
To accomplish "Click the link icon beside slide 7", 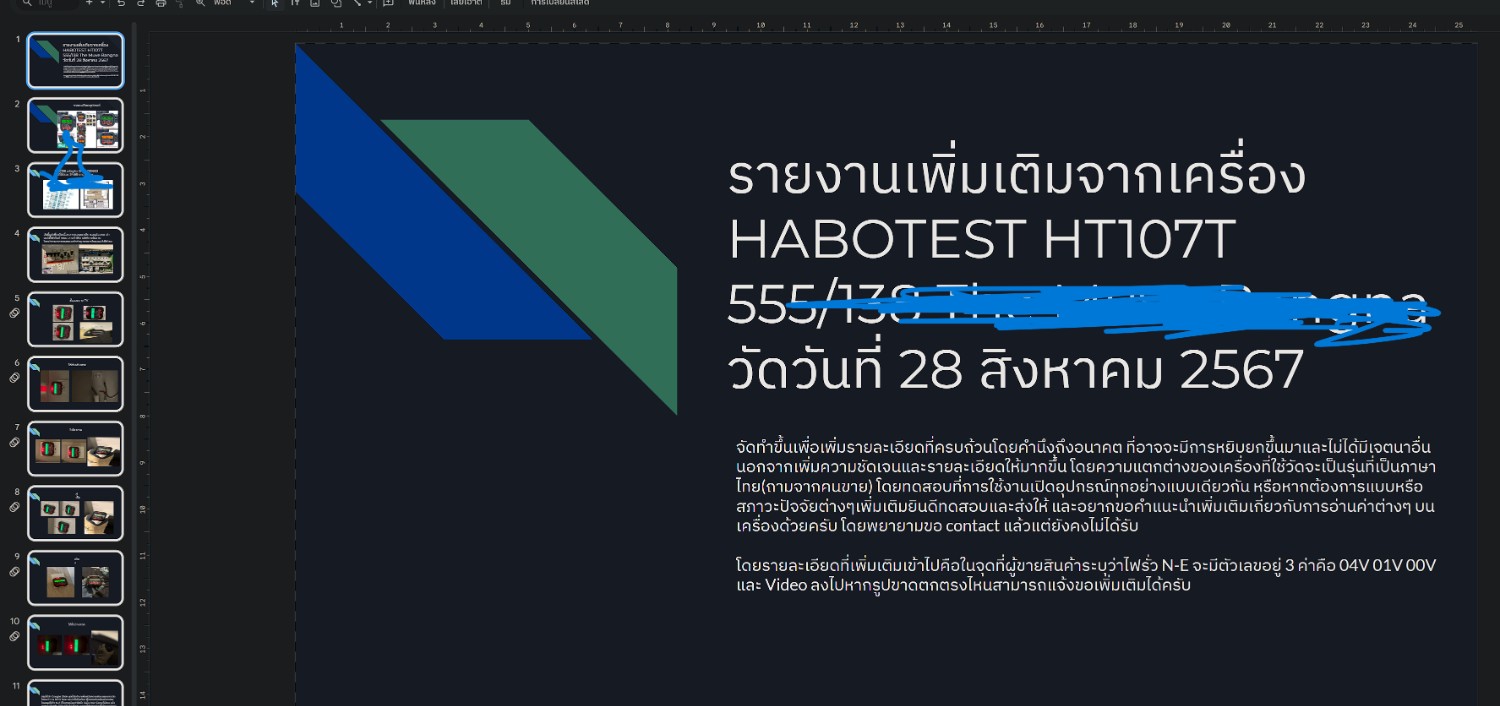I will (x=14, y=442).
